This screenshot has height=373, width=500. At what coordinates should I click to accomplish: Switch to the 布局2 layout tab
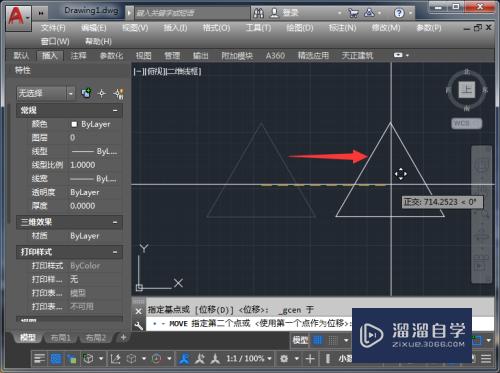pos(95,338)
